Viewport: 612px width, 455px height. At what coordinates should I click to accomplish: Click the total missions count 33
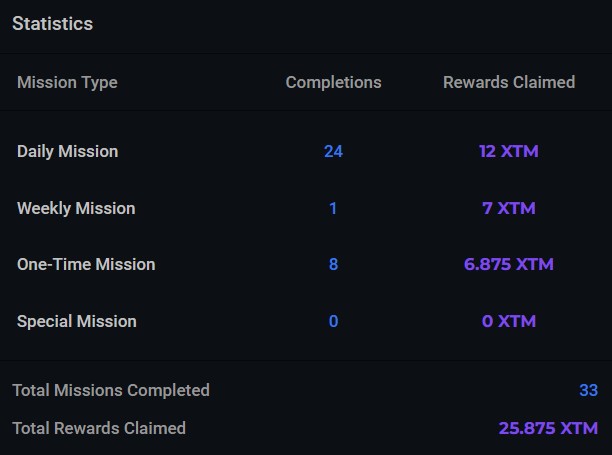click(x=589, y=390)
